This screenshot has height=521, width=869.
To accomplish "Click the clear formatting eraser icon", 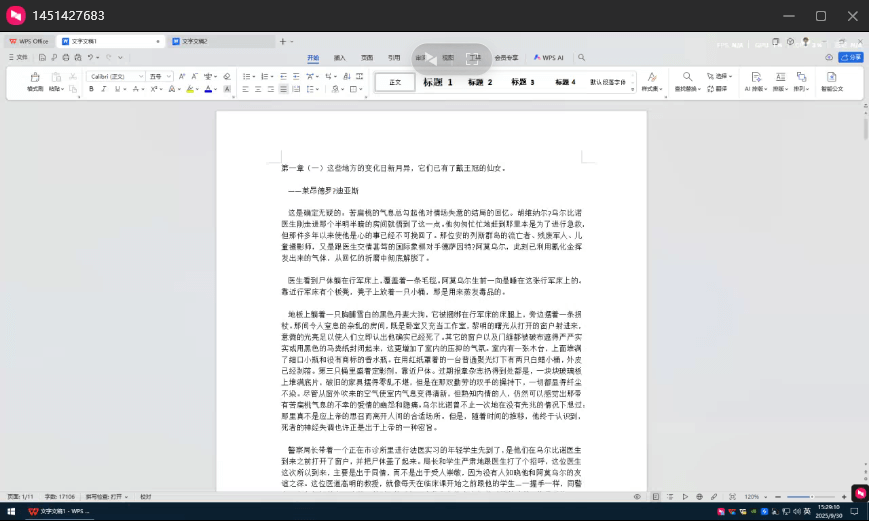I will tap(227, 76).
